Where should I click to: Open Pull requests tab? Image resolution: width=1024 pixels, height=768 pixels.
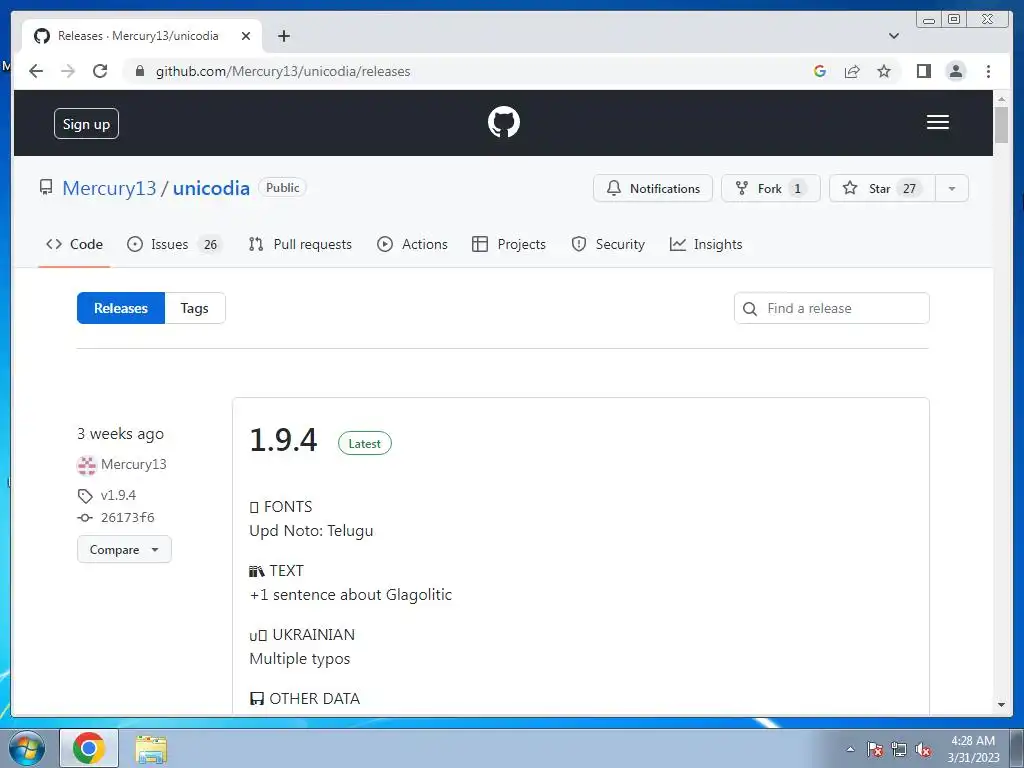tap(300, 244)
